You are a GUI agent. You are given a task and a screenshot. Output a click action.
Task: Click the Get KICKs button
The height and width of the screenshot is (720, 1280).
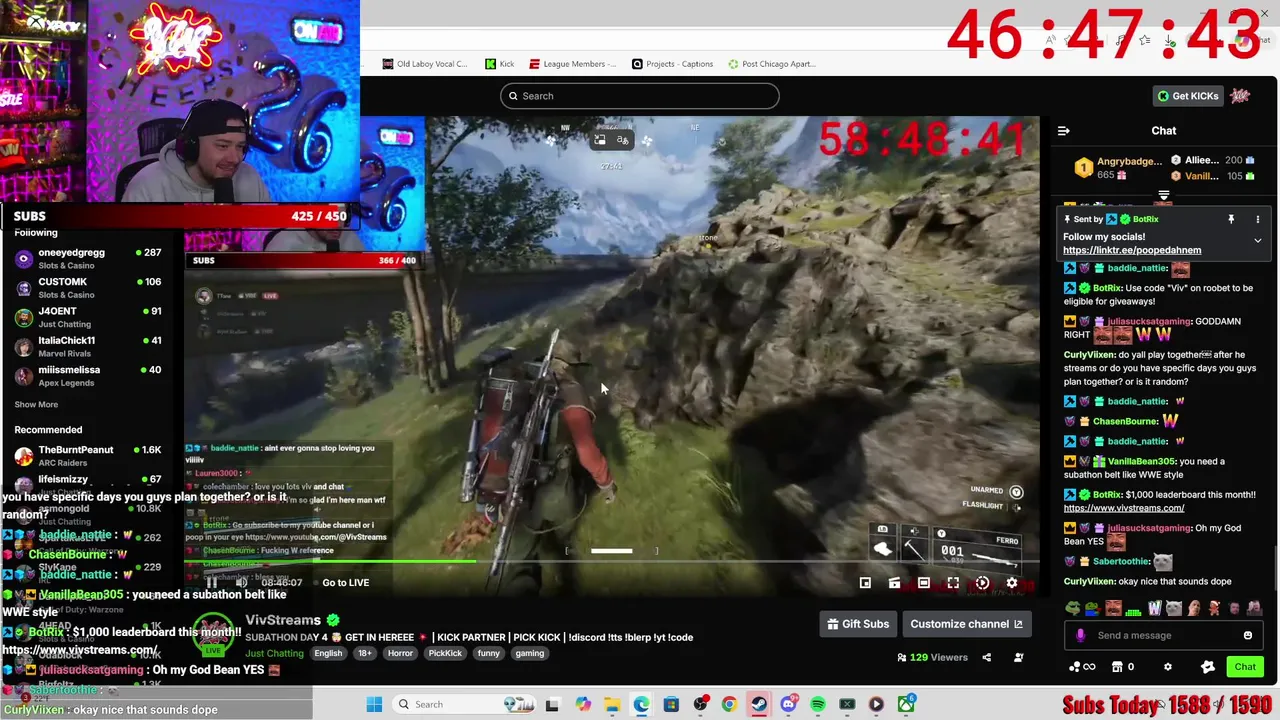tap(1189, 96)
